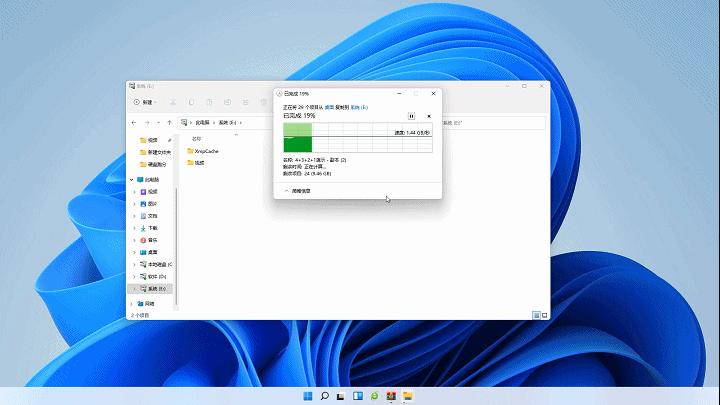Viewport: 720px width, 405px height.
Task: Go forward with the right arrow button
Action: coord(147,123)
